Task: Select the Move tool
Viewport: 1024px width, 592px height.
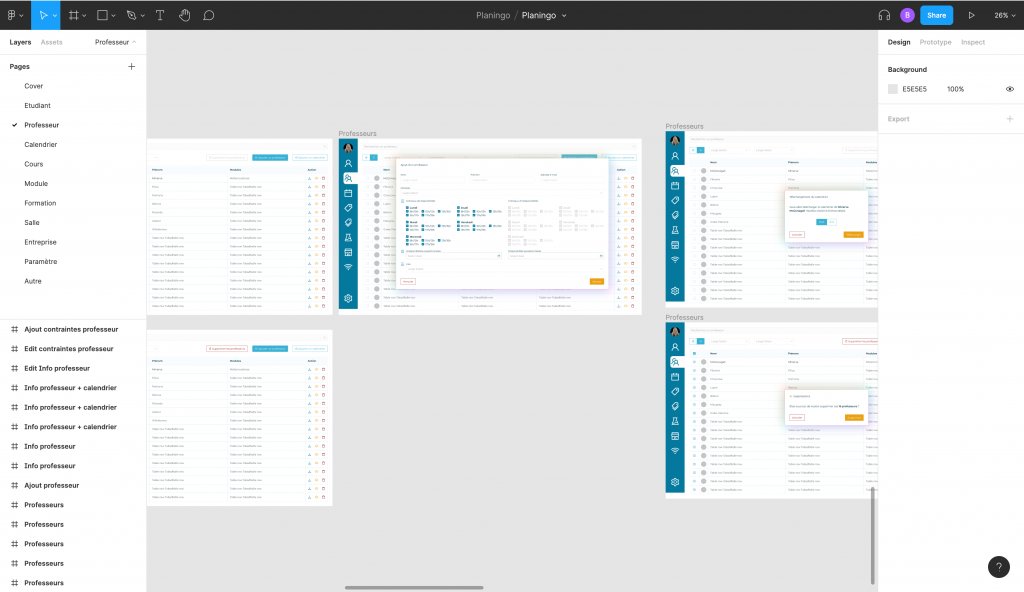Action: [x=43, y=15]
